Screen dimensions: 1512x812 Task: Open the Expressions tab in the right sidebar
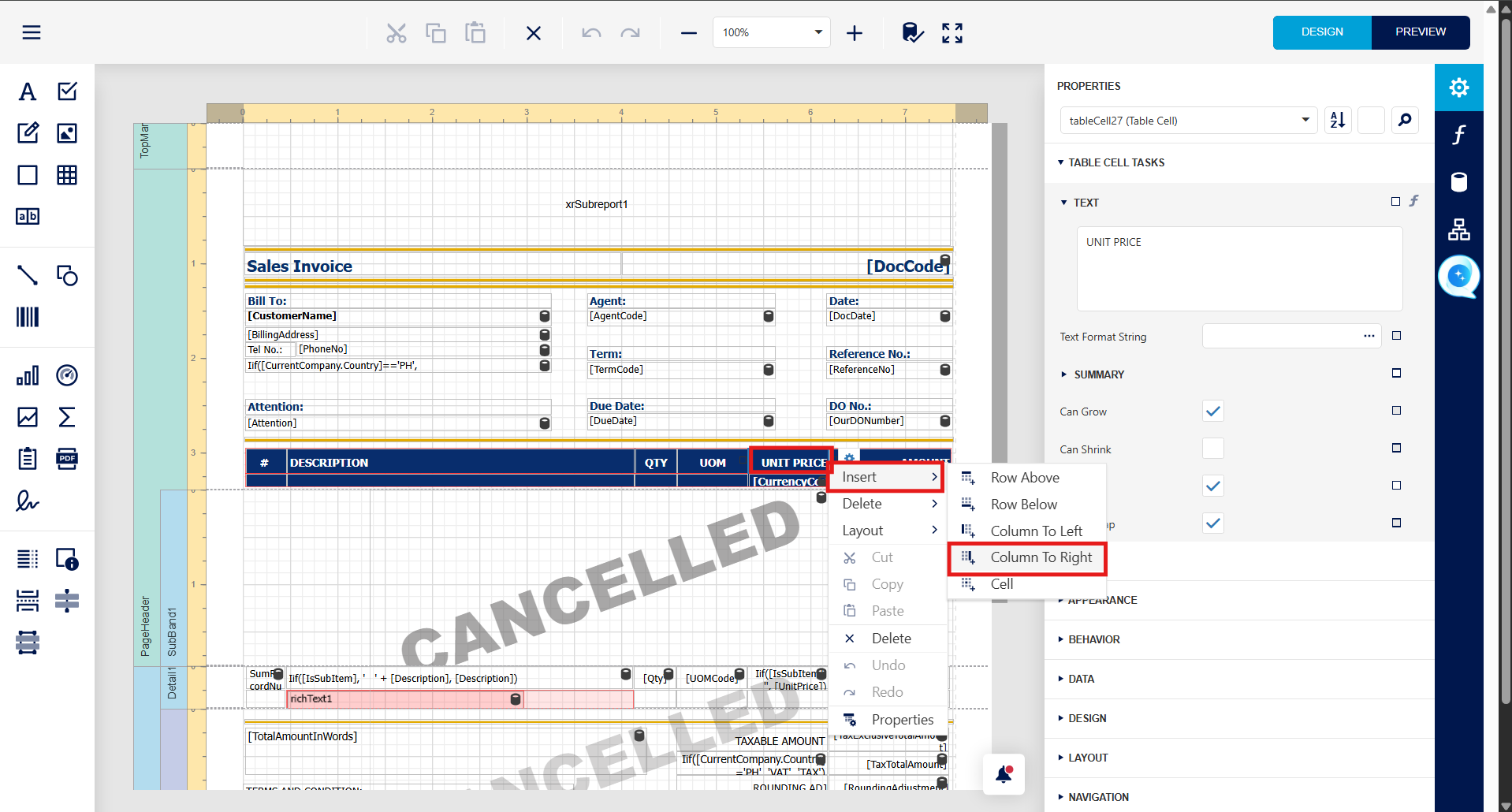tap(1459, 135)
